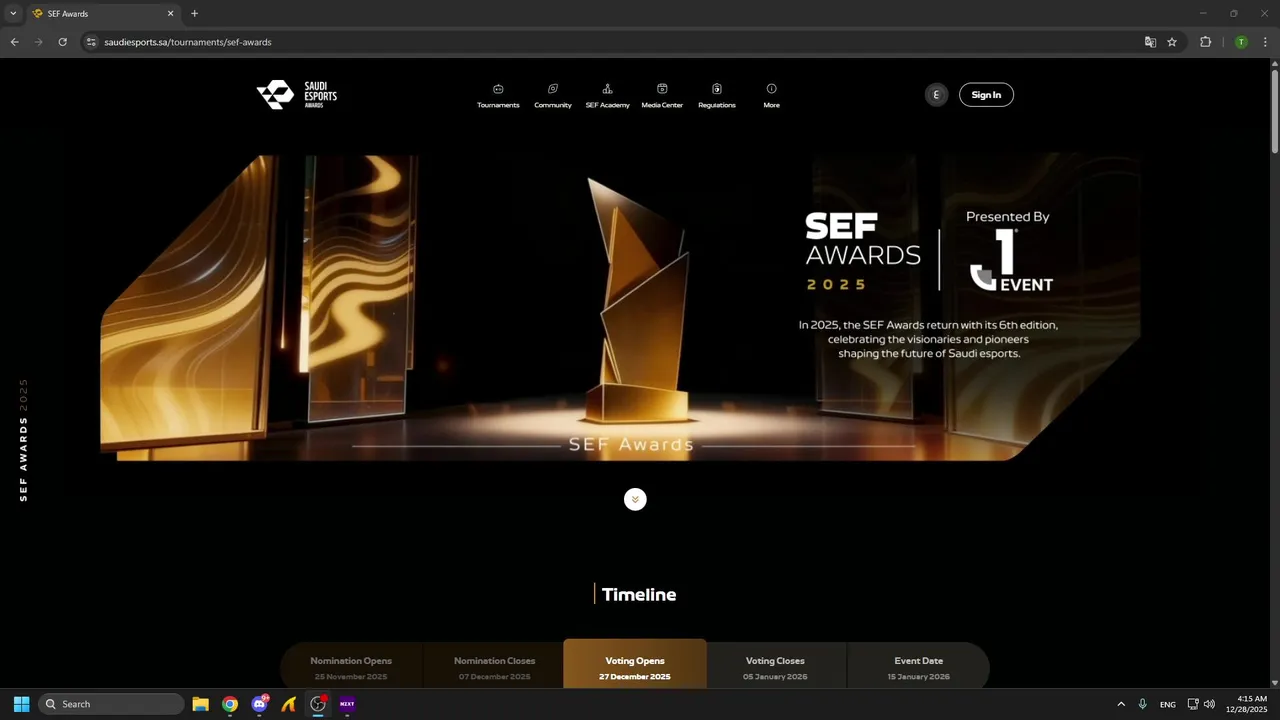Click the microphone tray icon
Viewport: 1280px width, 720px height.
tap(1142, 704)
